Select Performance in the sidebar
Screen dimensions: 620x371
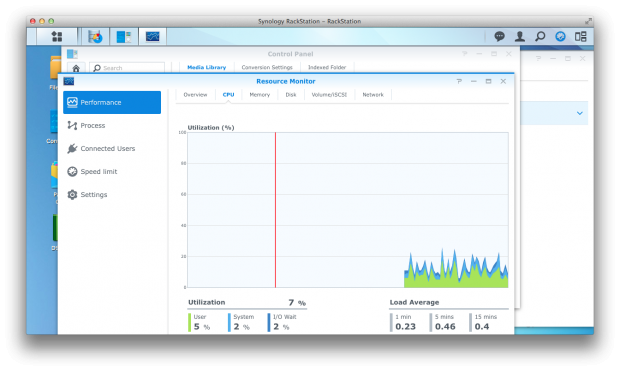pos(112,102)
